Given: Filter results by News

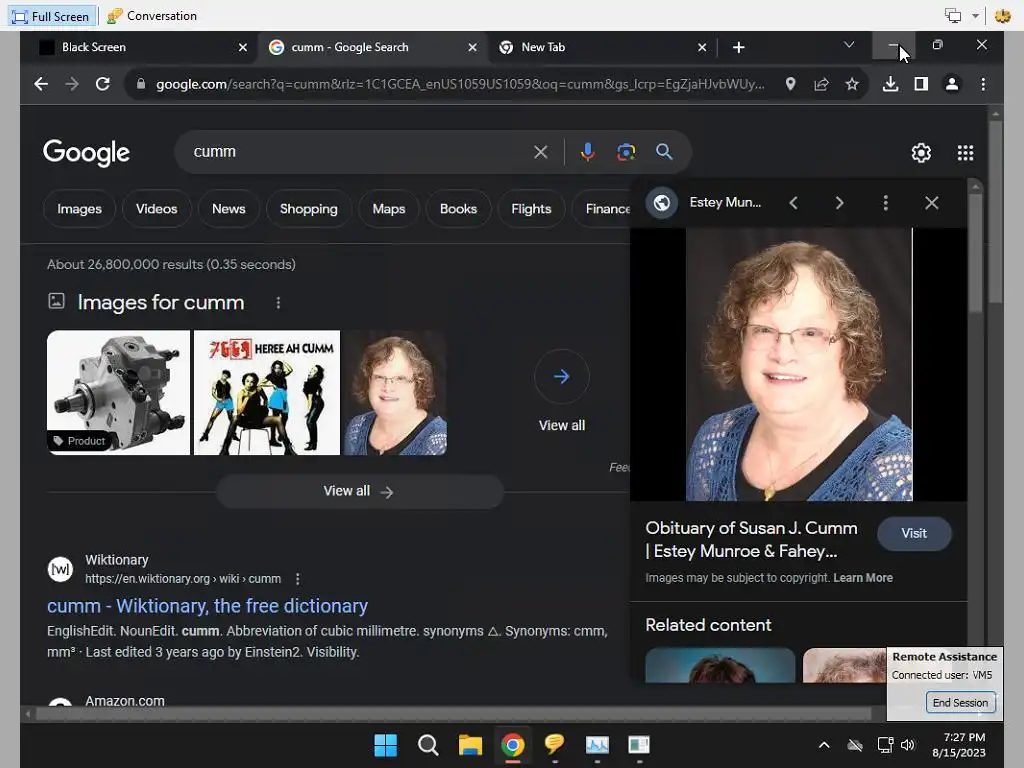Looking at the screenshot, I should click(229, 209).
